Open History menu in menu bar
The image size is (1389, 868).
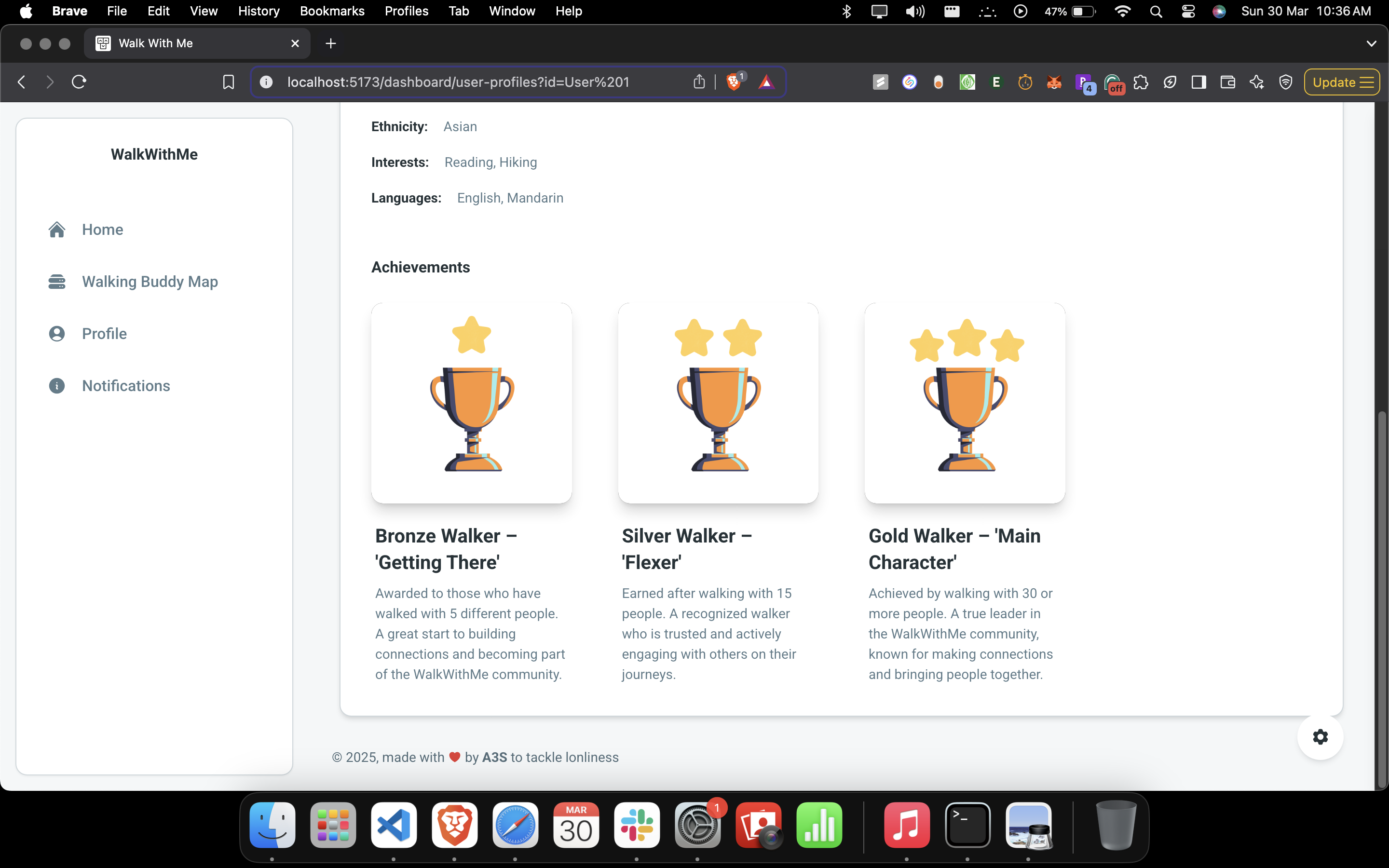click(x=259, y=12)
